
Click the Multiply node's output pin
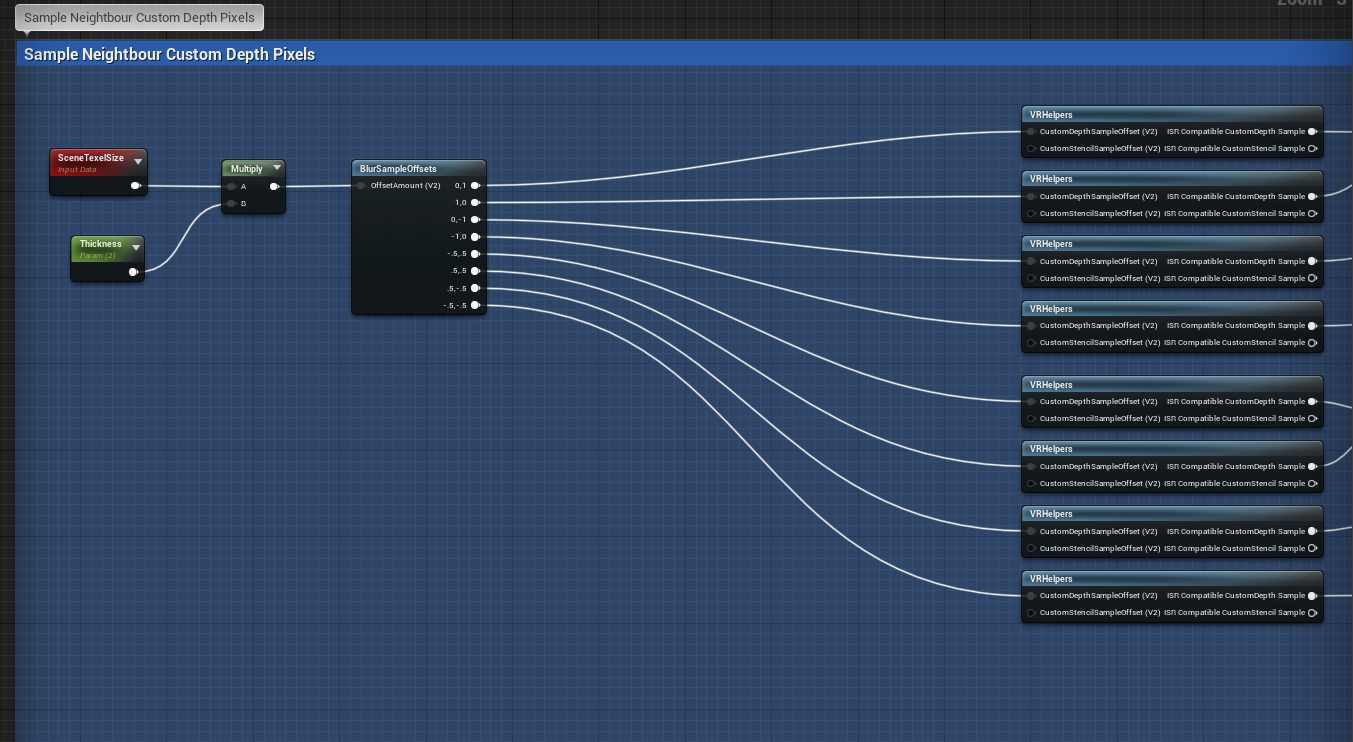(x=274, y=186)
